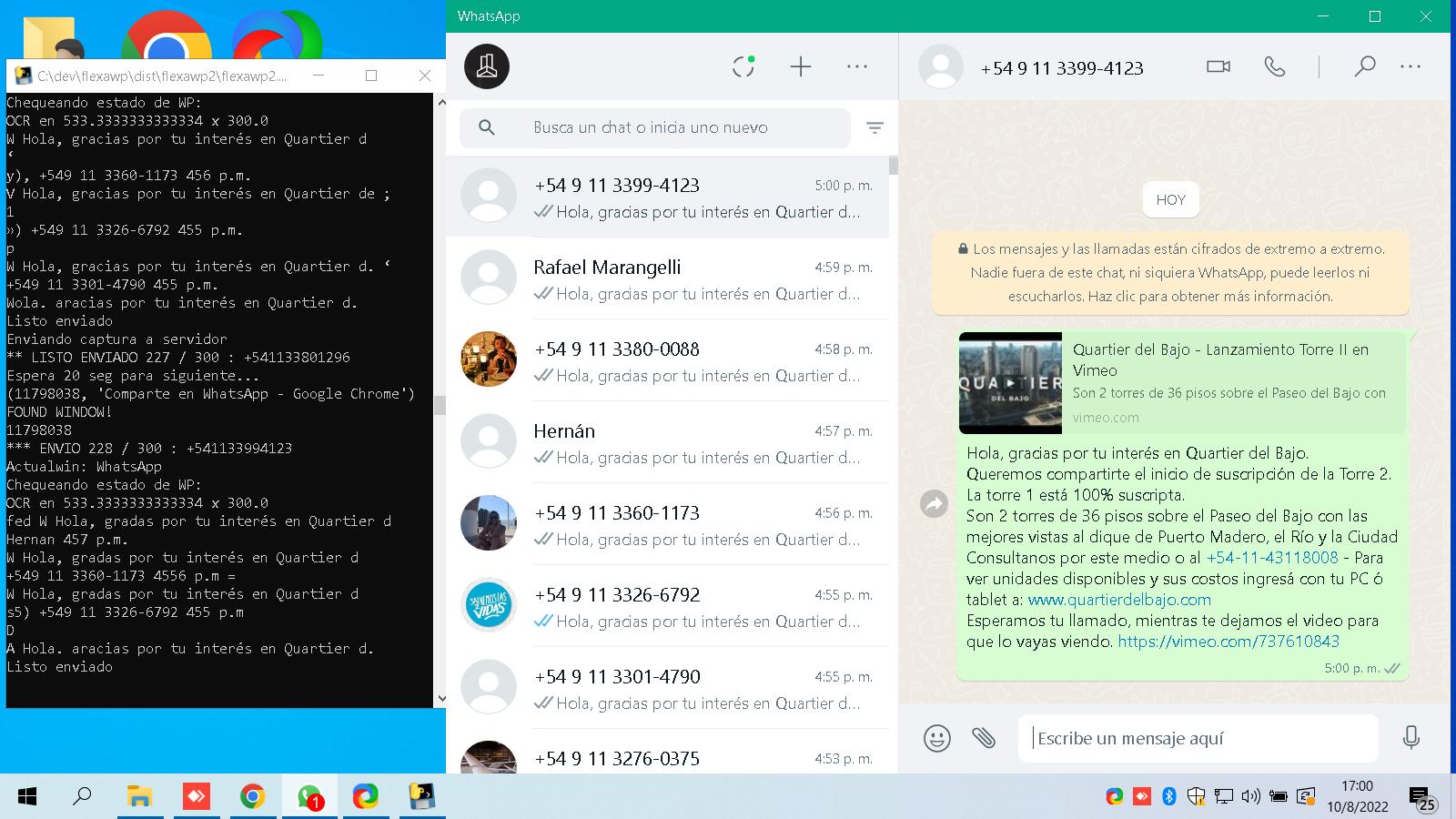Open chat with Rafael Marangelli

pos(667,278)
